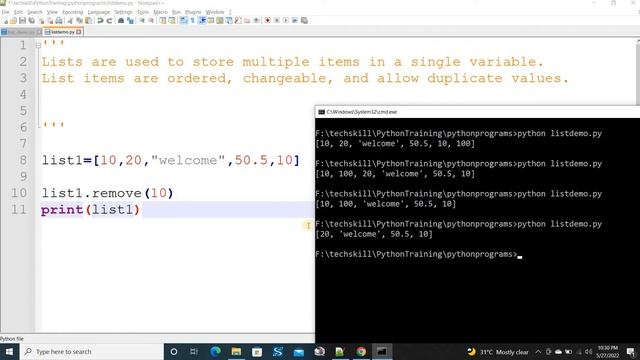
Task: Start macro recording with the red Record icon
Action: pyautogui.click(x=267, y=20)
